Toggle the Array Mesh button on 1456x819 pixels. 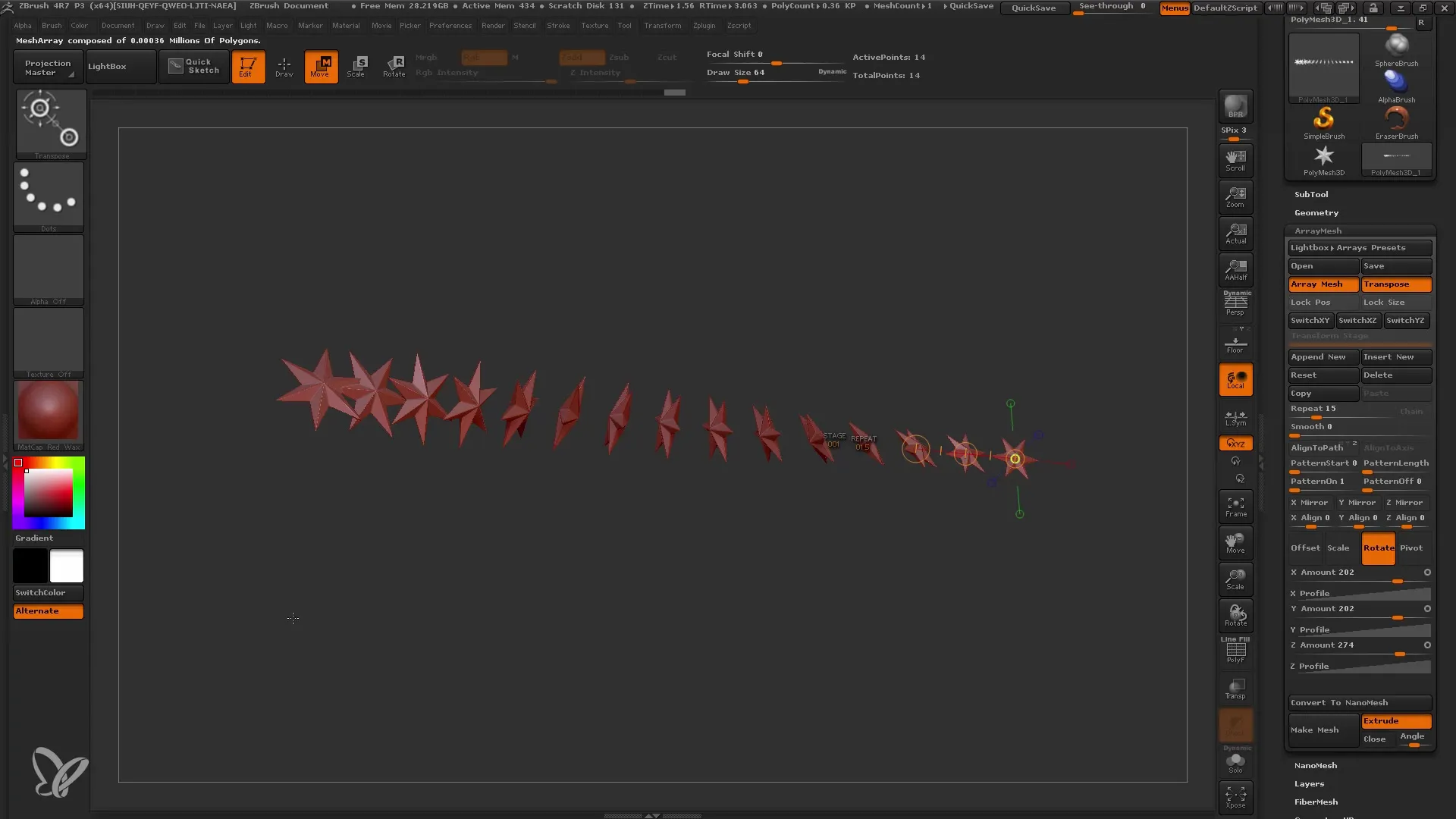click(1317, 284)
